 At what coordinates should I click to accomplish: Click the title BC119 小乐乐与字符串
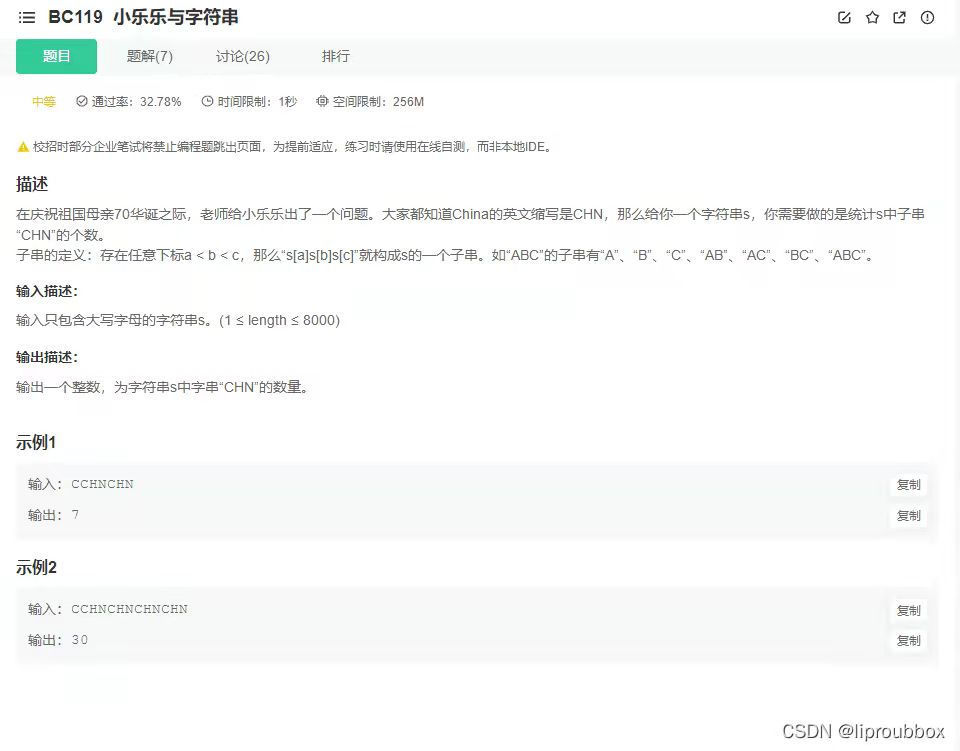point(143,17)
